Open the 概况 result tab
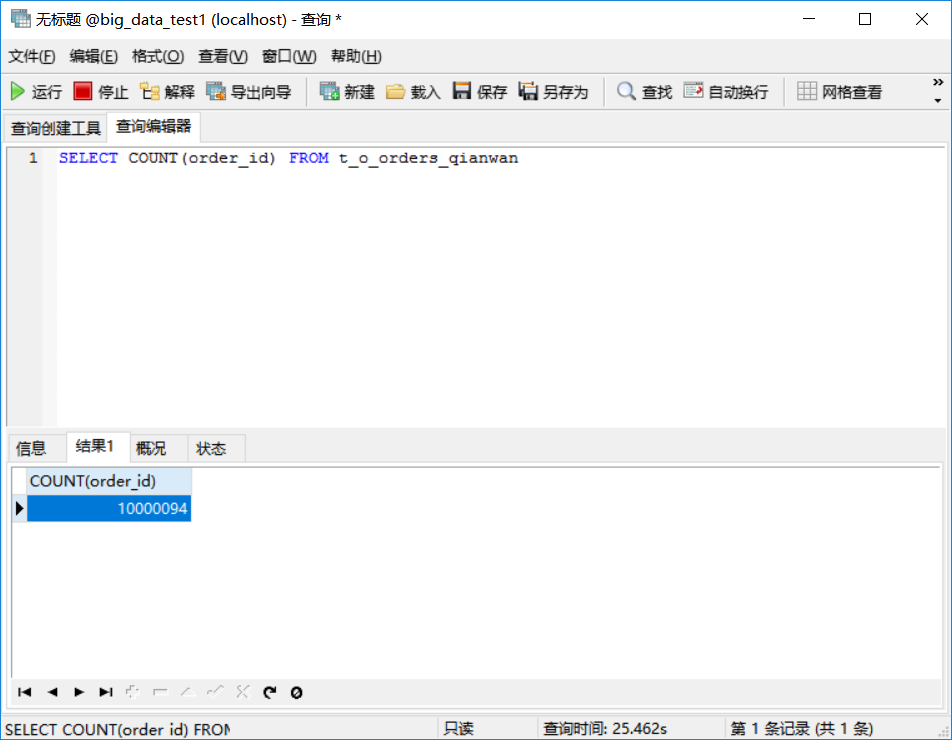This screenshot has width=952, height=740. point(152,447)
